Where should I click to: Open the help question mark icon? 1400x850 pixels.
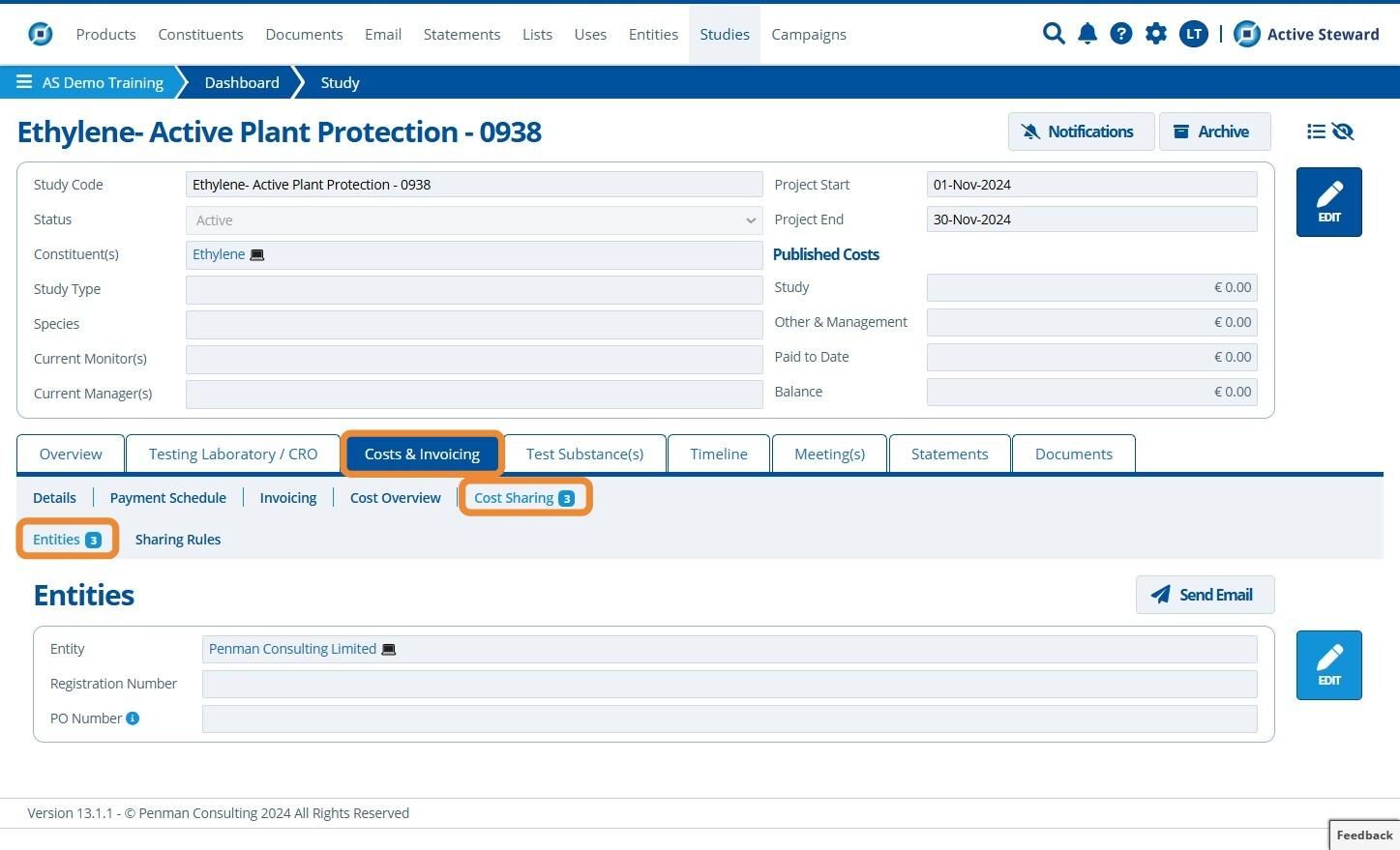tap(1121, 34)
